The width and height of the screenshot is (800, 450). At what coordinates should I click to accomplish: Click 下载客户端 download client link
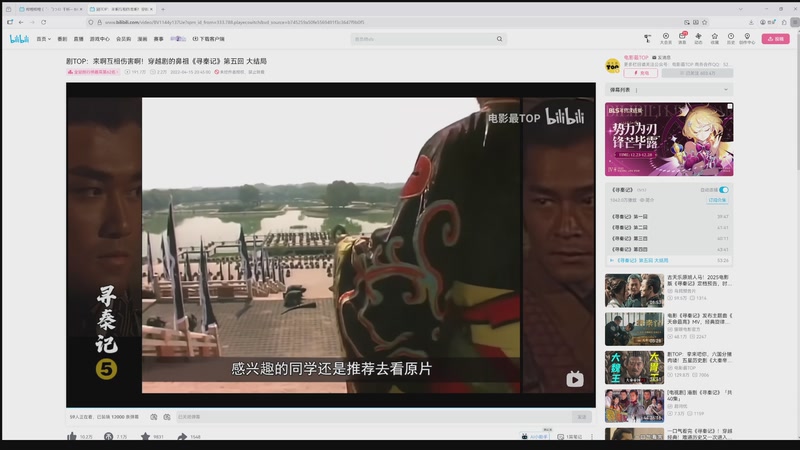click(x=209, y=39)
